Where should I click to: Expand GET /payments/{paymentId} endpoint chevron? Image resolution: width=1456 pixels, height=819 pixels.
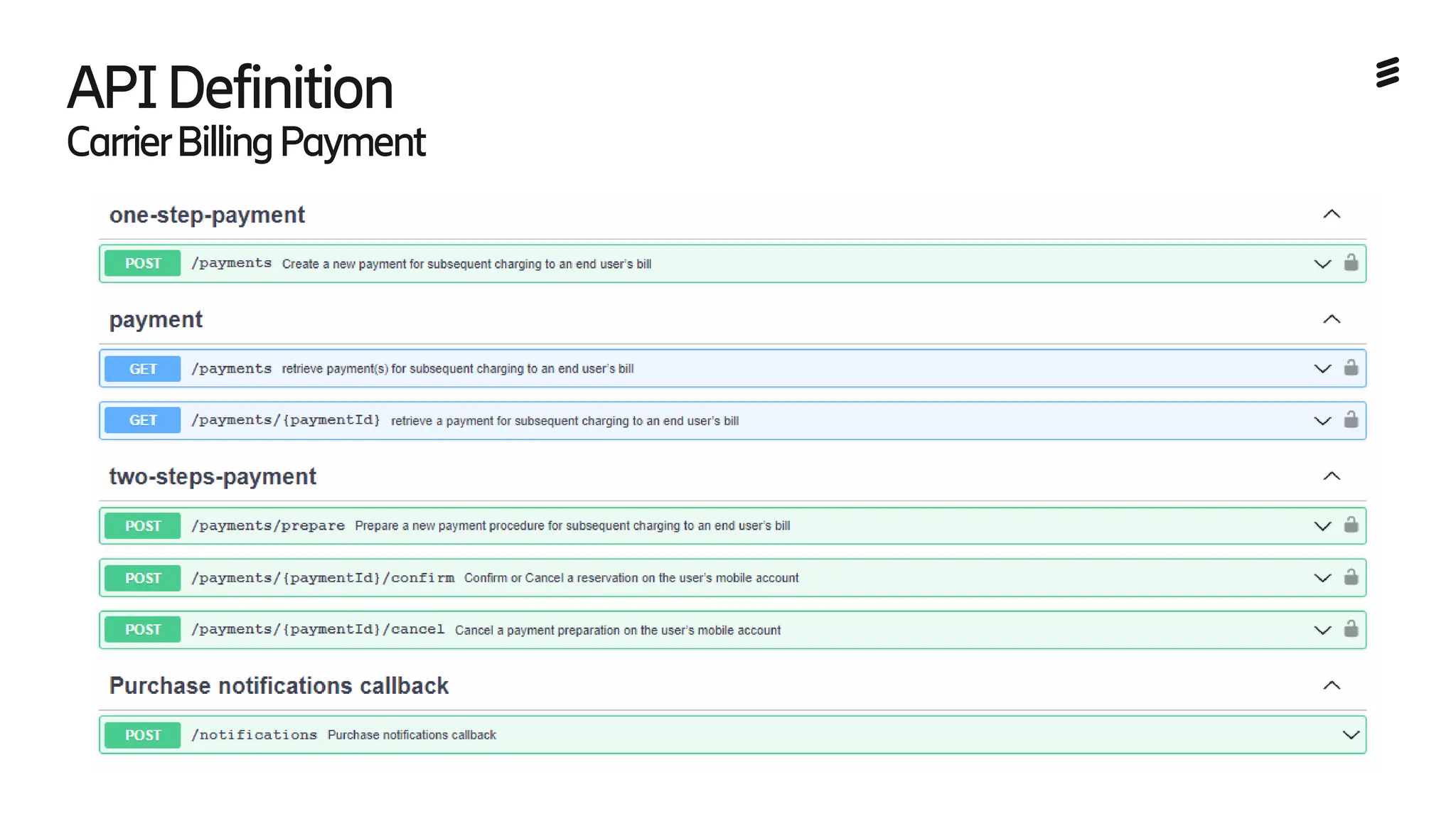click(1322, 421)
